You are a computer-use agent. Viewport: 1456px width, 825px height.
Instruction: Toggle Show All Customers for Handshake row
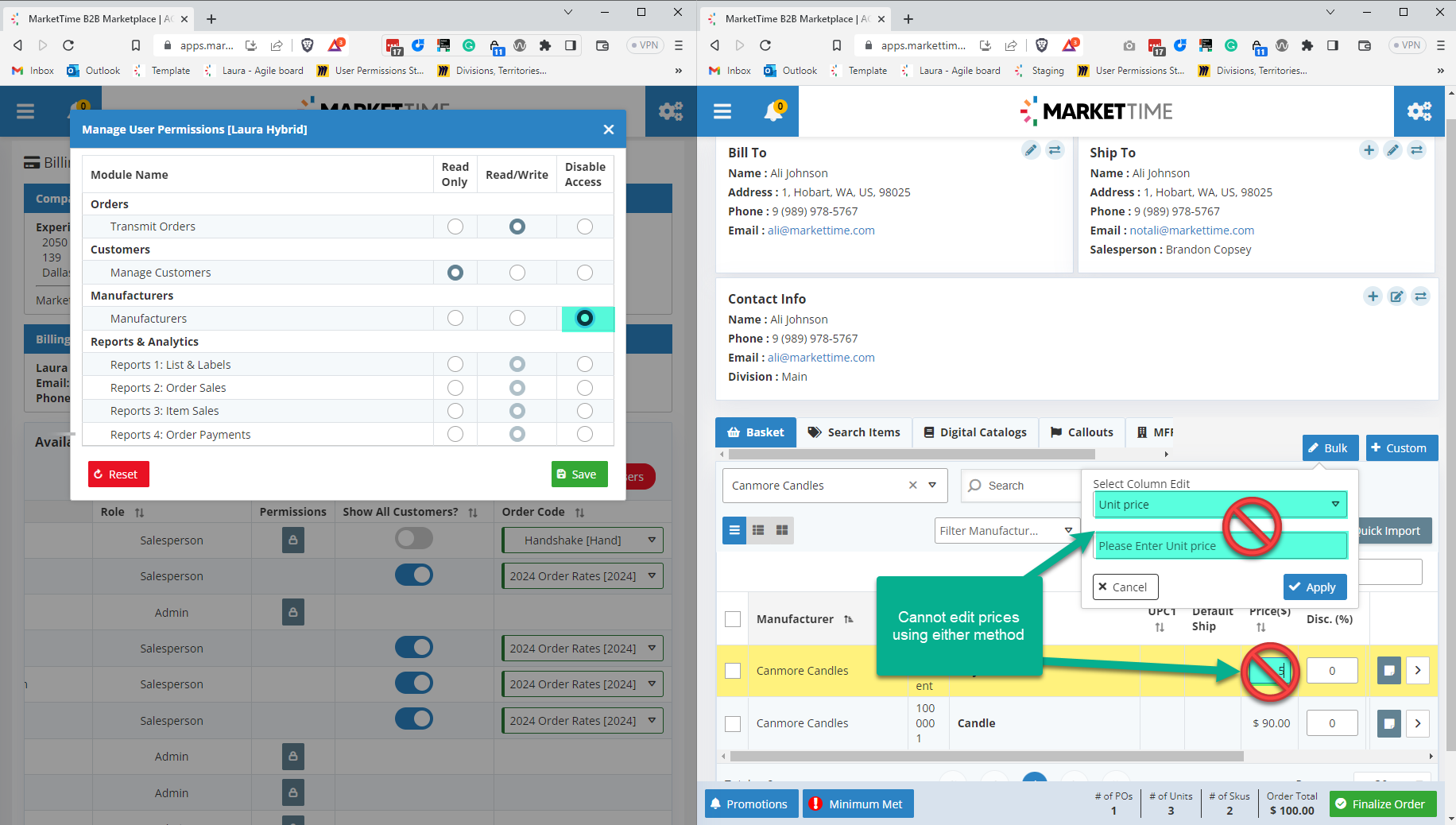coord(414,540)
